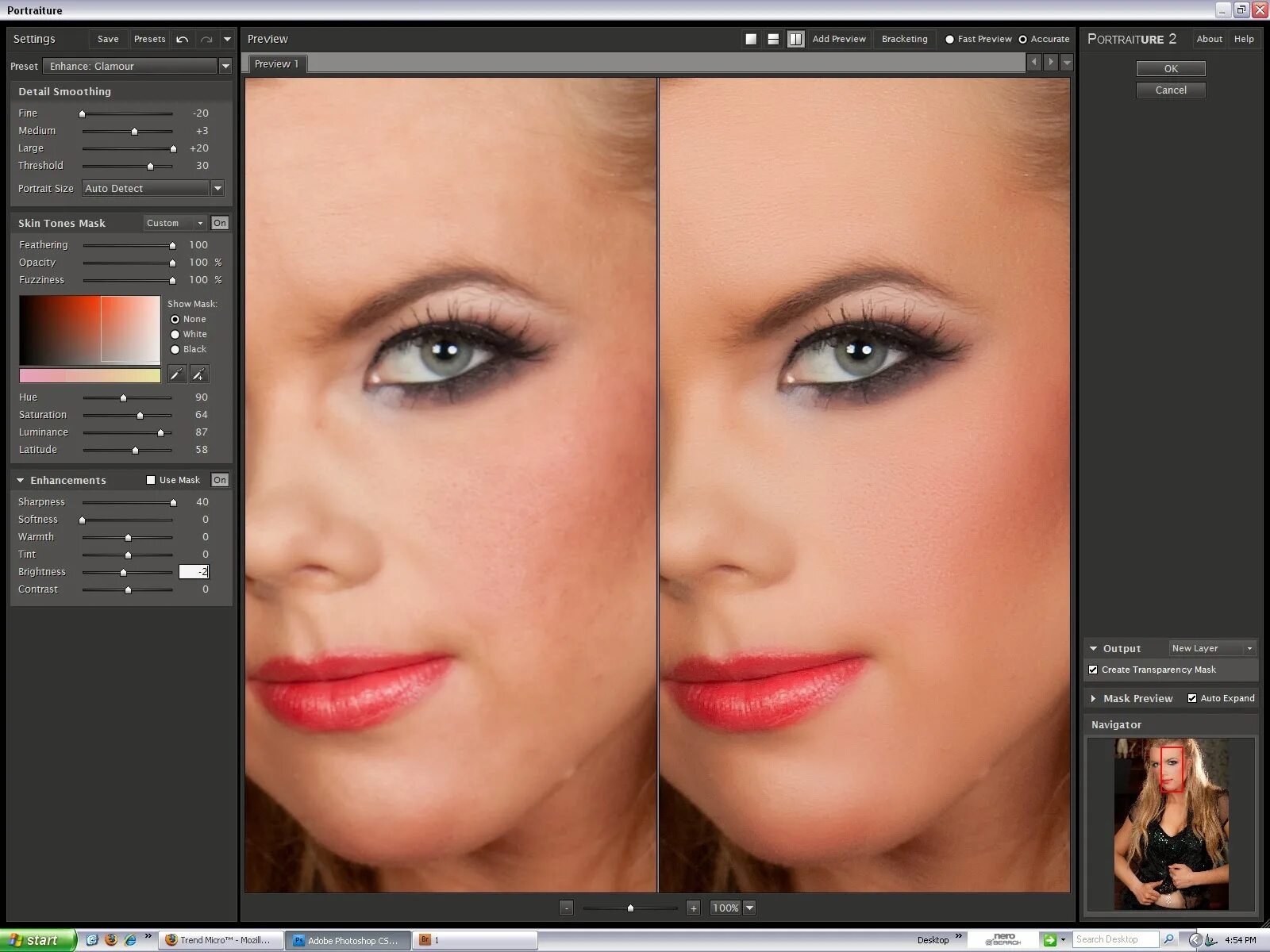The image size is (1270, 952).
Task: Click the skin tone color picker square
Action: point(90,330)
